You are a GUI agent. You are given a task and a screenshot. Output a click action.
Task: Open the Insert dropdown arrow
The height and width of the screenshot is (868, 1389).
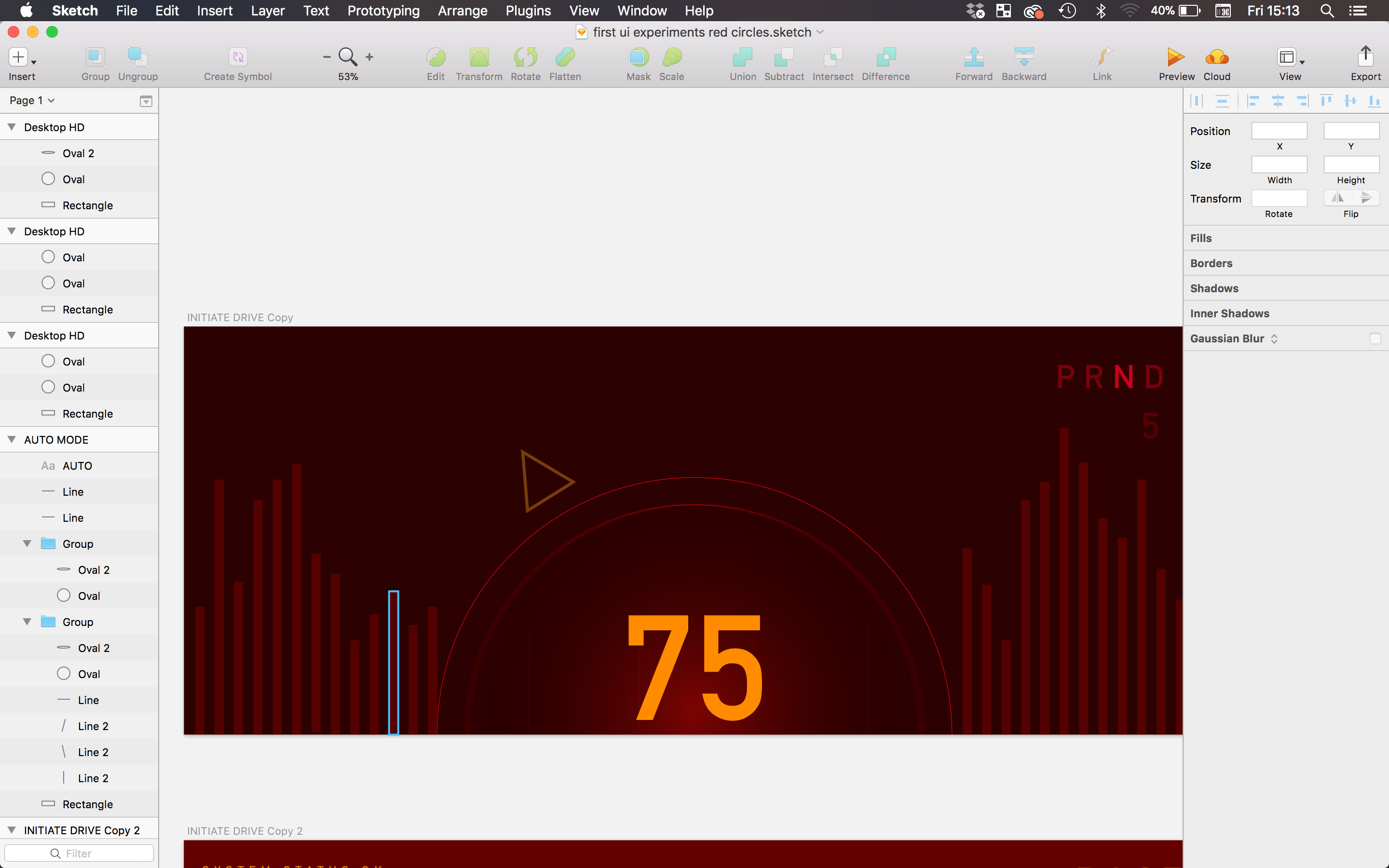click(x=34, y=62)
